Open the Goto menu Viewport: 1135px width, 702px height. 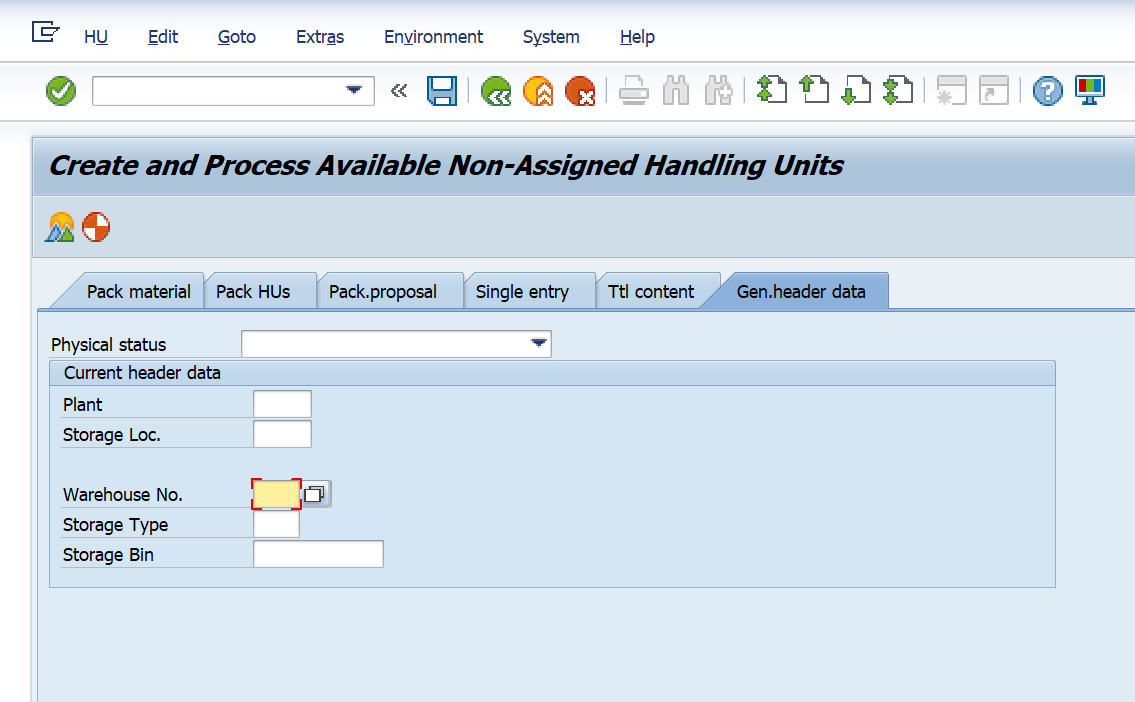236,37
